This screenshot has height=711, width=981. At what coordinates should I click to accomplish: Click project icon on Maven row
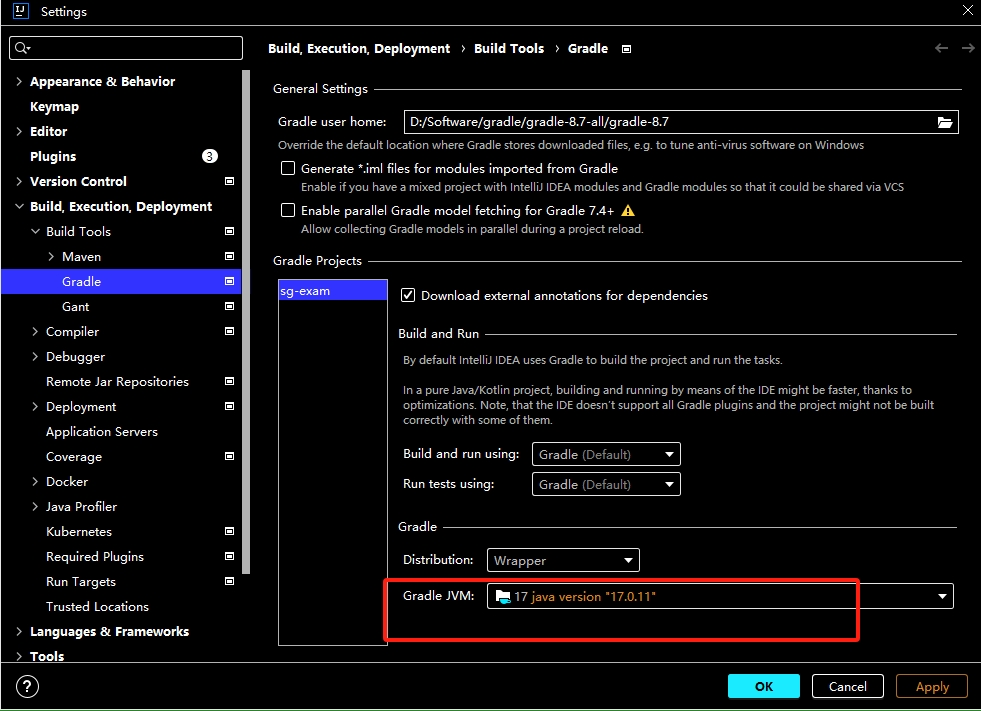click(230, 256)
